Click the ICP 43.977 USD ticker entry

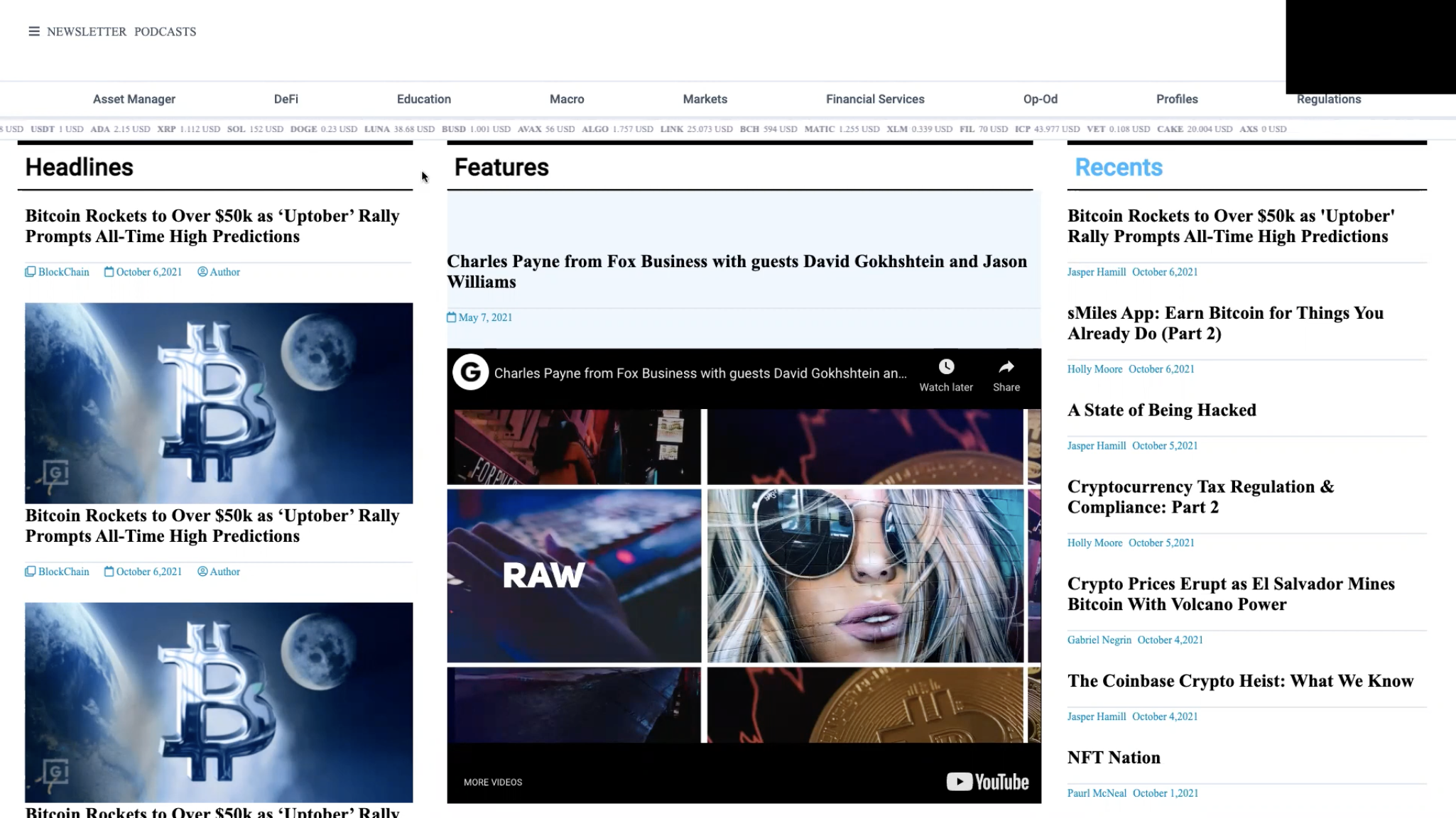(x=1047, y=129)
